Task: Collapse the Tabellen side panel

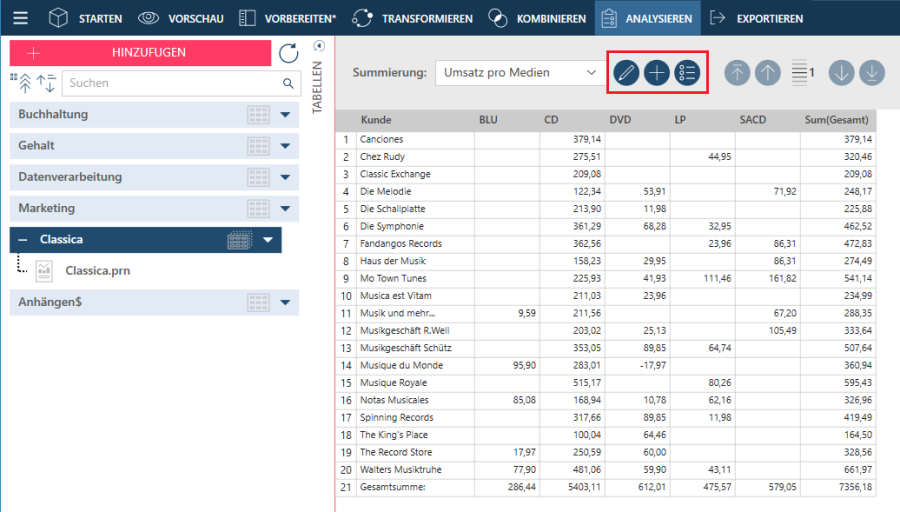Action: point(319,46)
